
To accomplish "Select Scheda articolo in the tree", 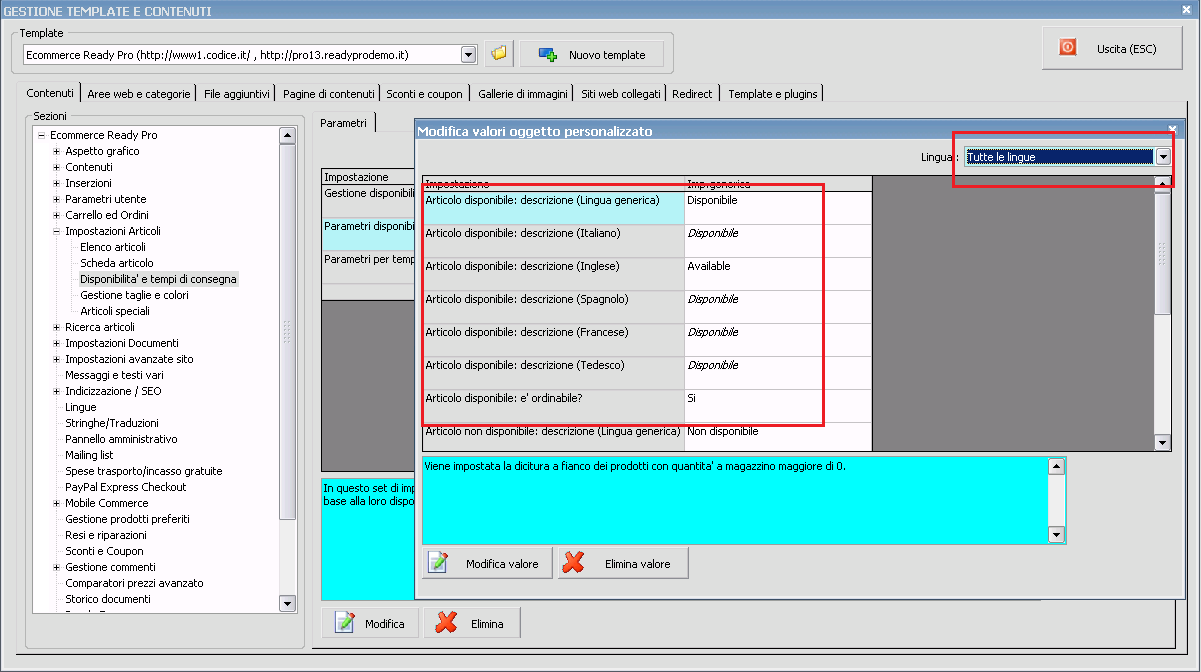I will (x=117, y=263).
